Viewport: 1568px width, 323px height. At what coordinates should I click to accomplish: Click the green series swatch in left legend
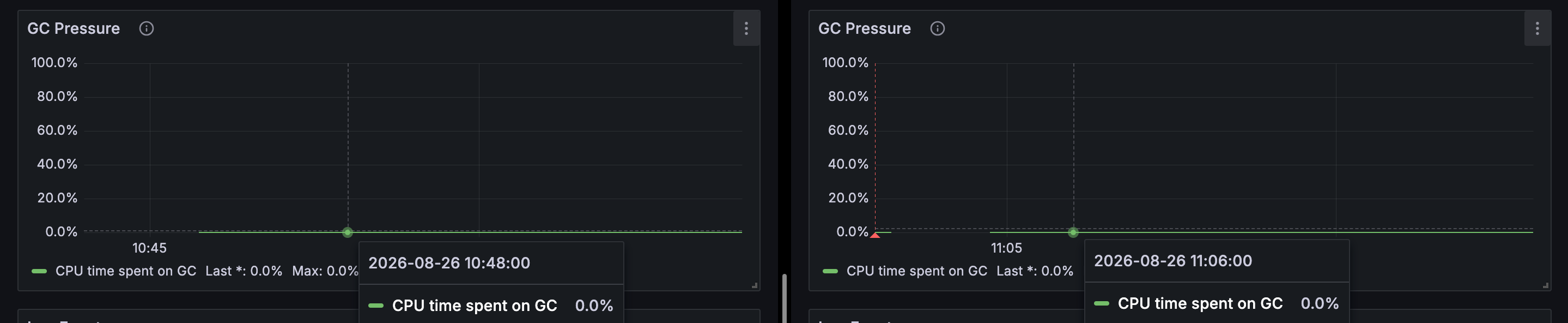pos(39,271)
